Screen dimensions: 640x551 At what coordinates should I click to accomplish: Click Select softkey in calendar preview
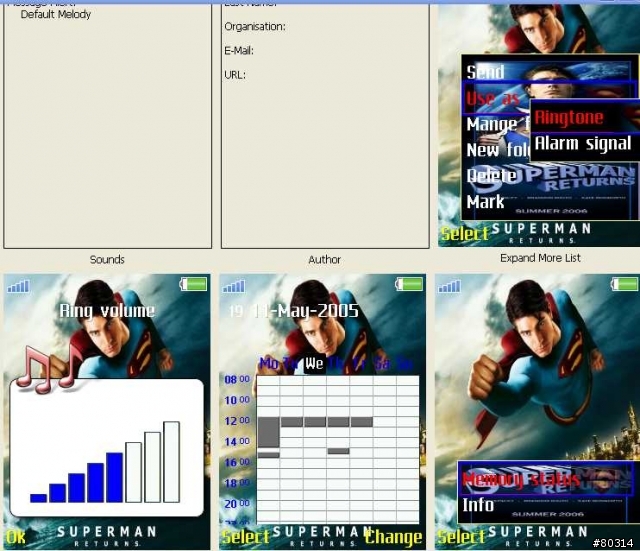(245, 537)
